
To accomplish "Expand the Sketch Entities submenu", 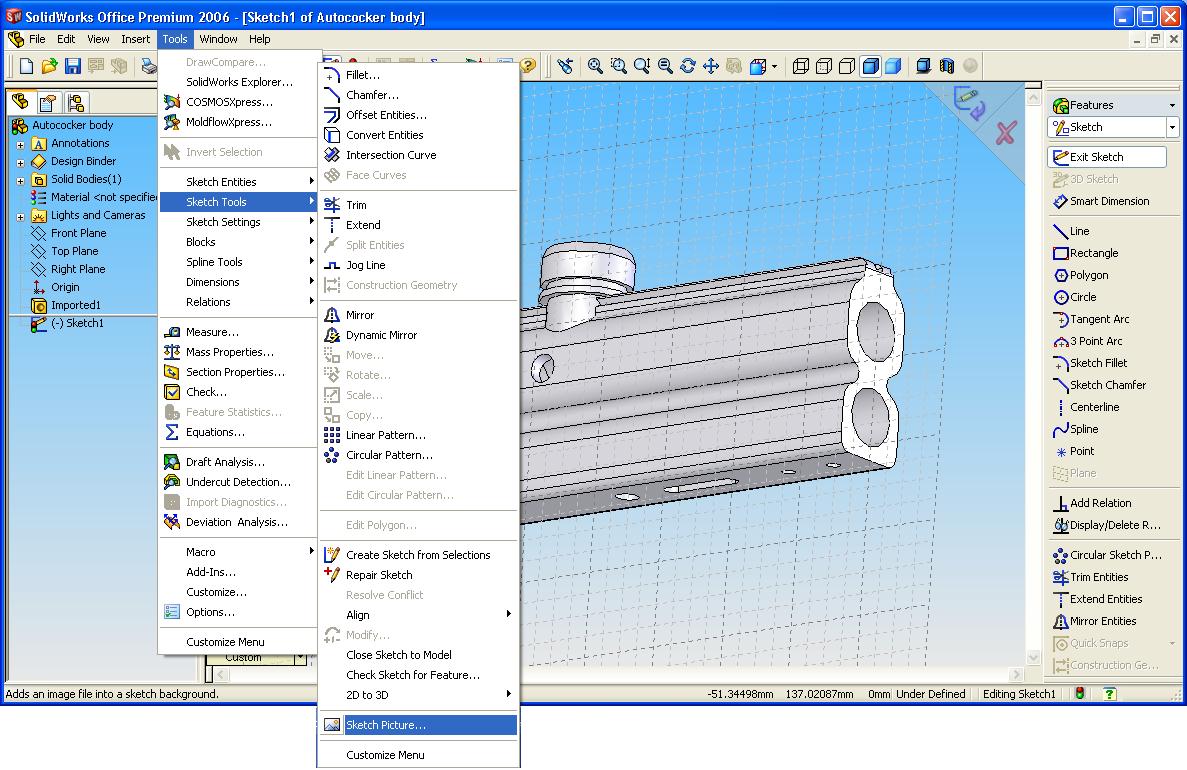I will point(238,182).
